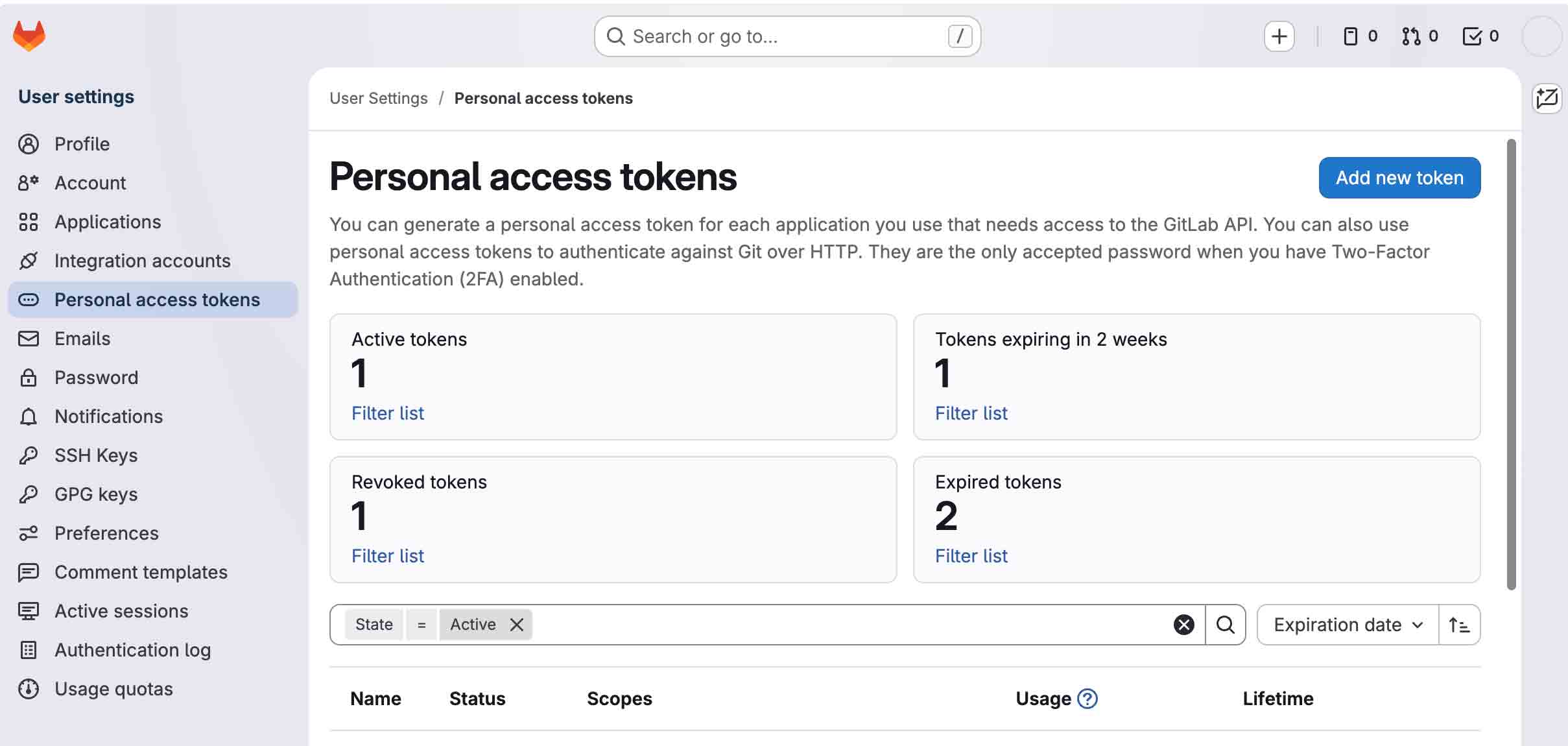Select SSH Keys in the sidebar
Viewport: 1568px width, 746px height.
95,455
